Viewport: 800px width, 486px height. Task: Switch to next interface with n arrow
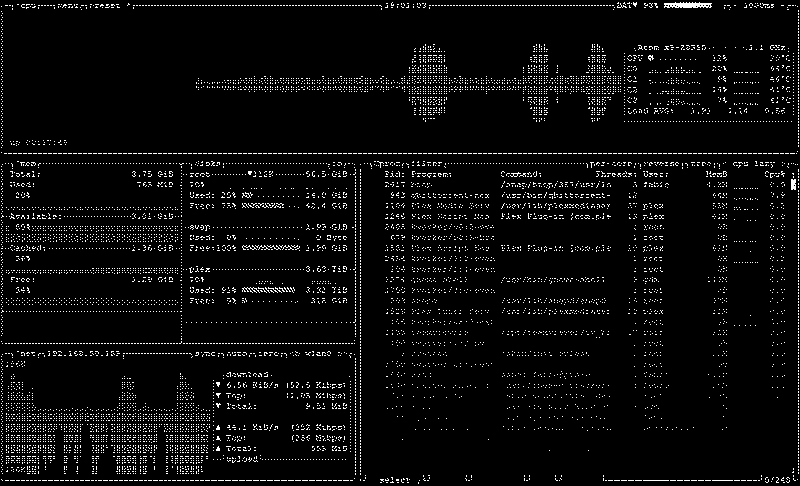(x=343, y=353)
